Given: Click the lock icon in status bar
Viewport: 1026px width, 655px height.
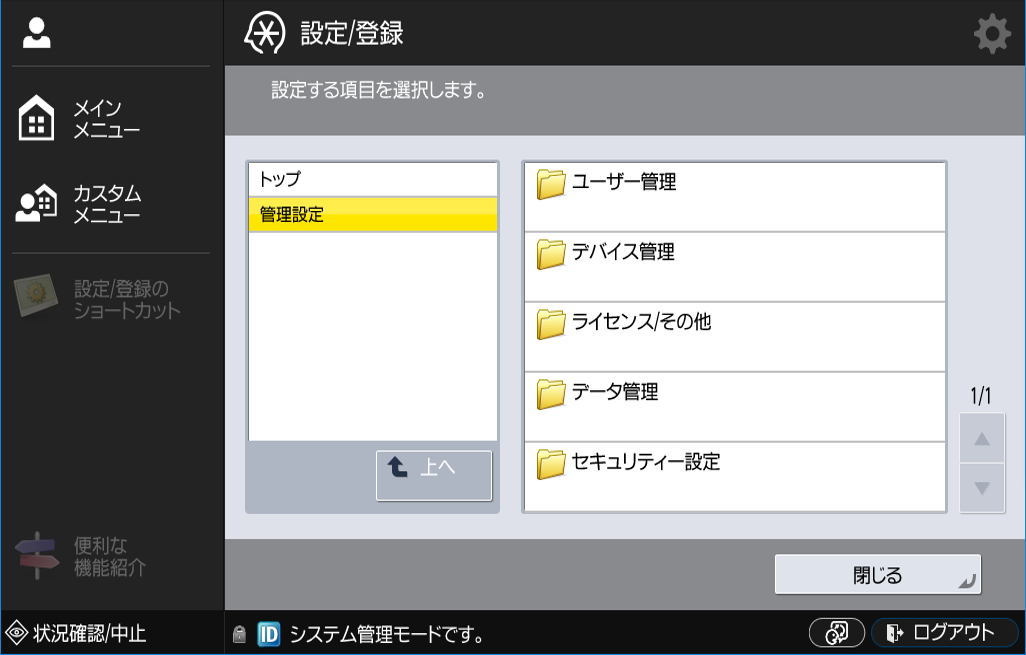Looking at the screenshot, I should tap(239, 633).
